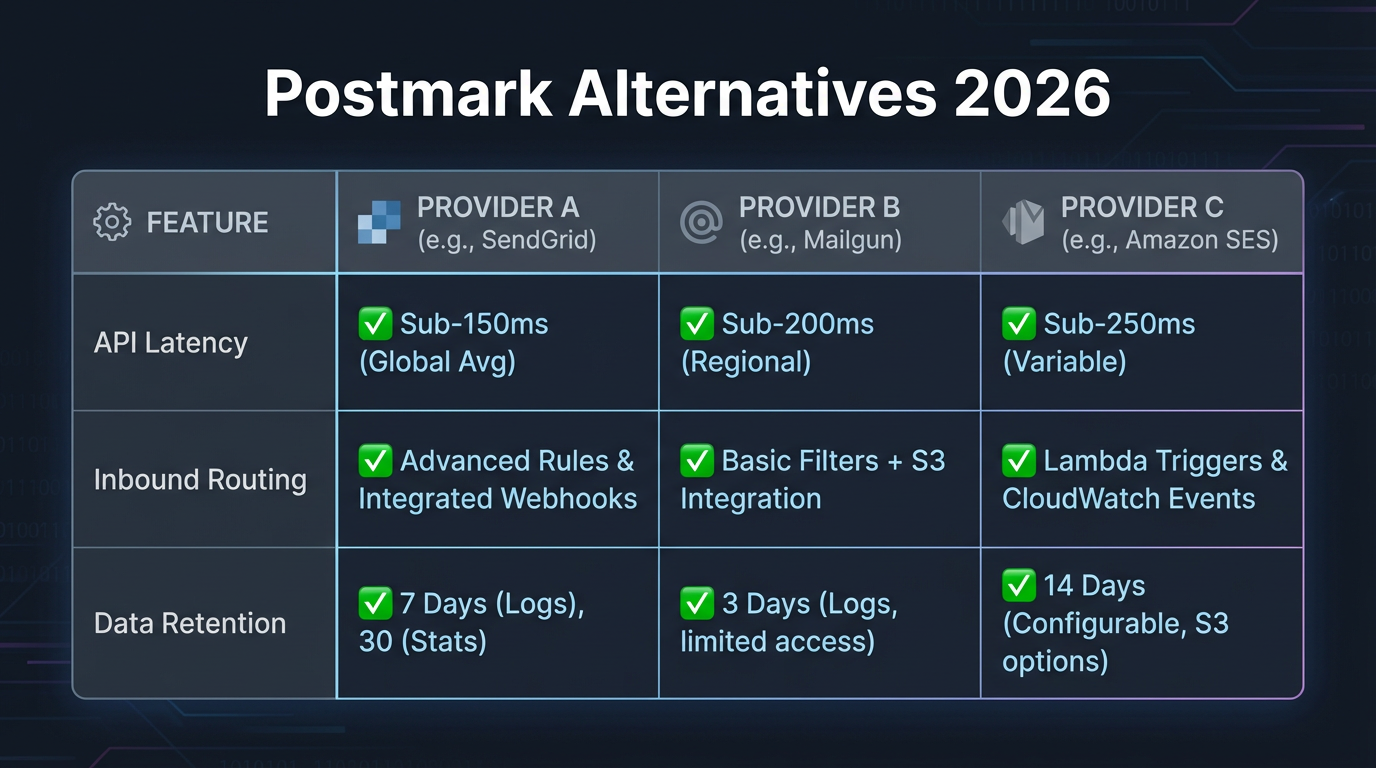Click green checkmark next to Sub-200ms
This screenshot has height=768, width=1376.
(x=697, y=324)
